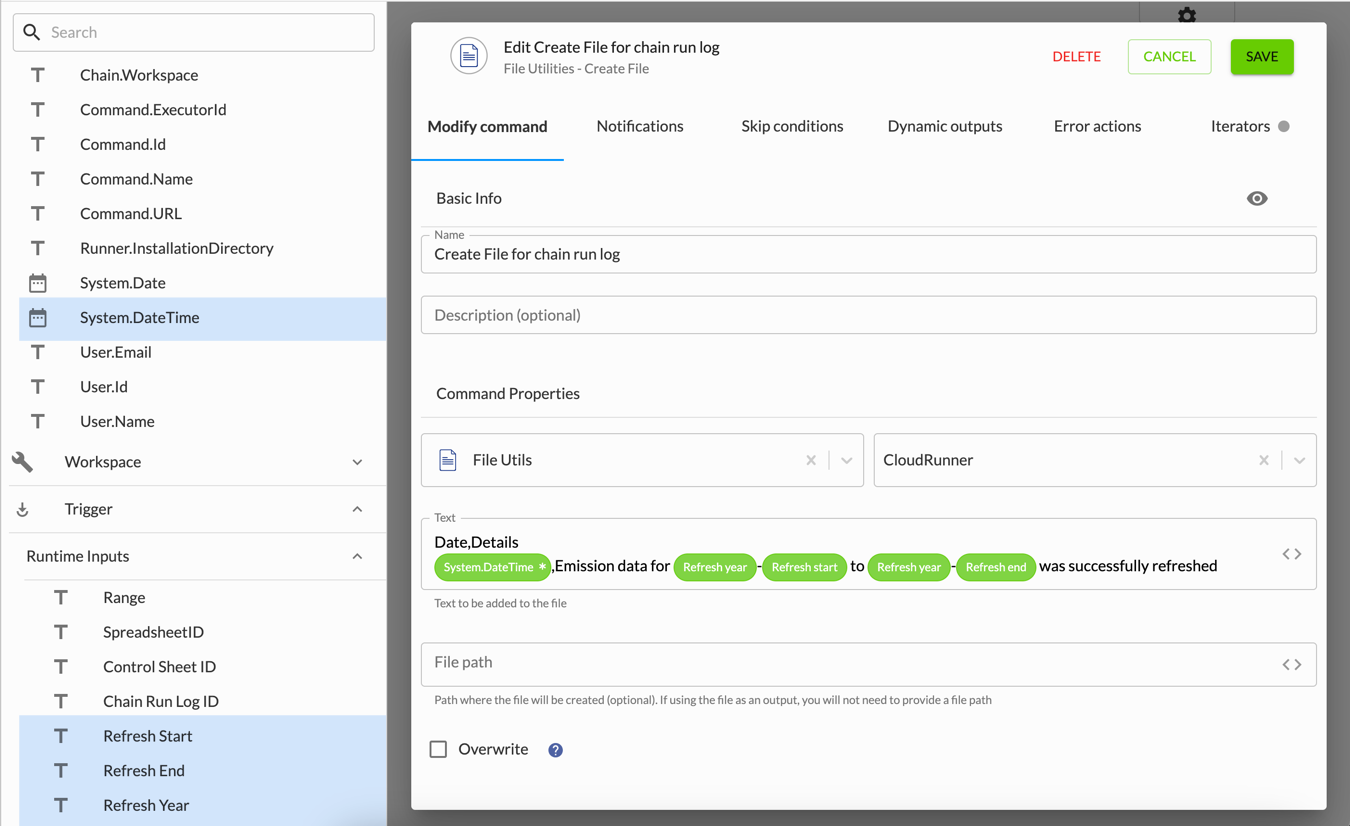
Task: Click the settings gear icon at top
Action: pyautogui.click(x=1187, y=14)
